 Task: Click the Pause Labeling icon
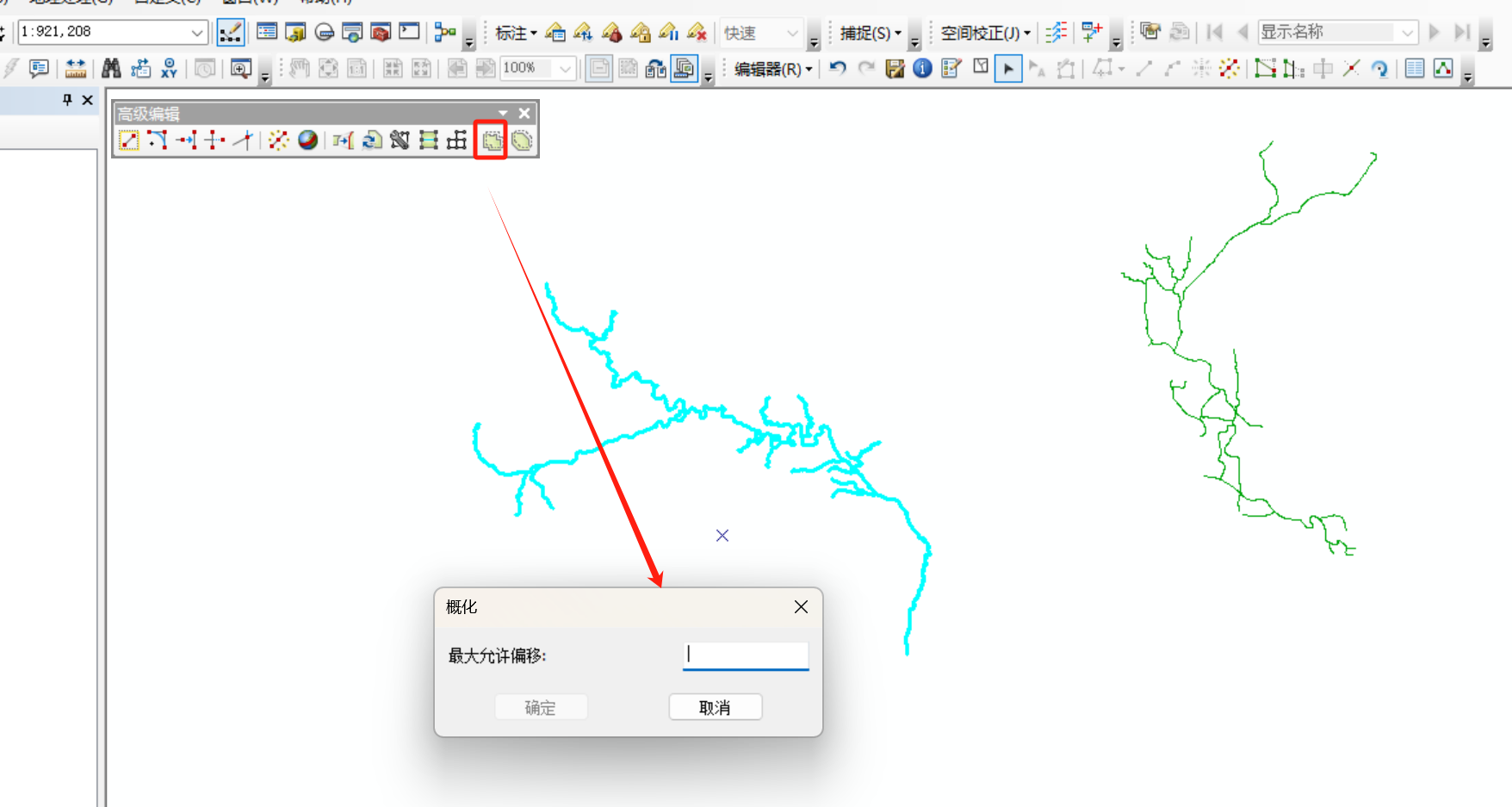coord(668,33)
